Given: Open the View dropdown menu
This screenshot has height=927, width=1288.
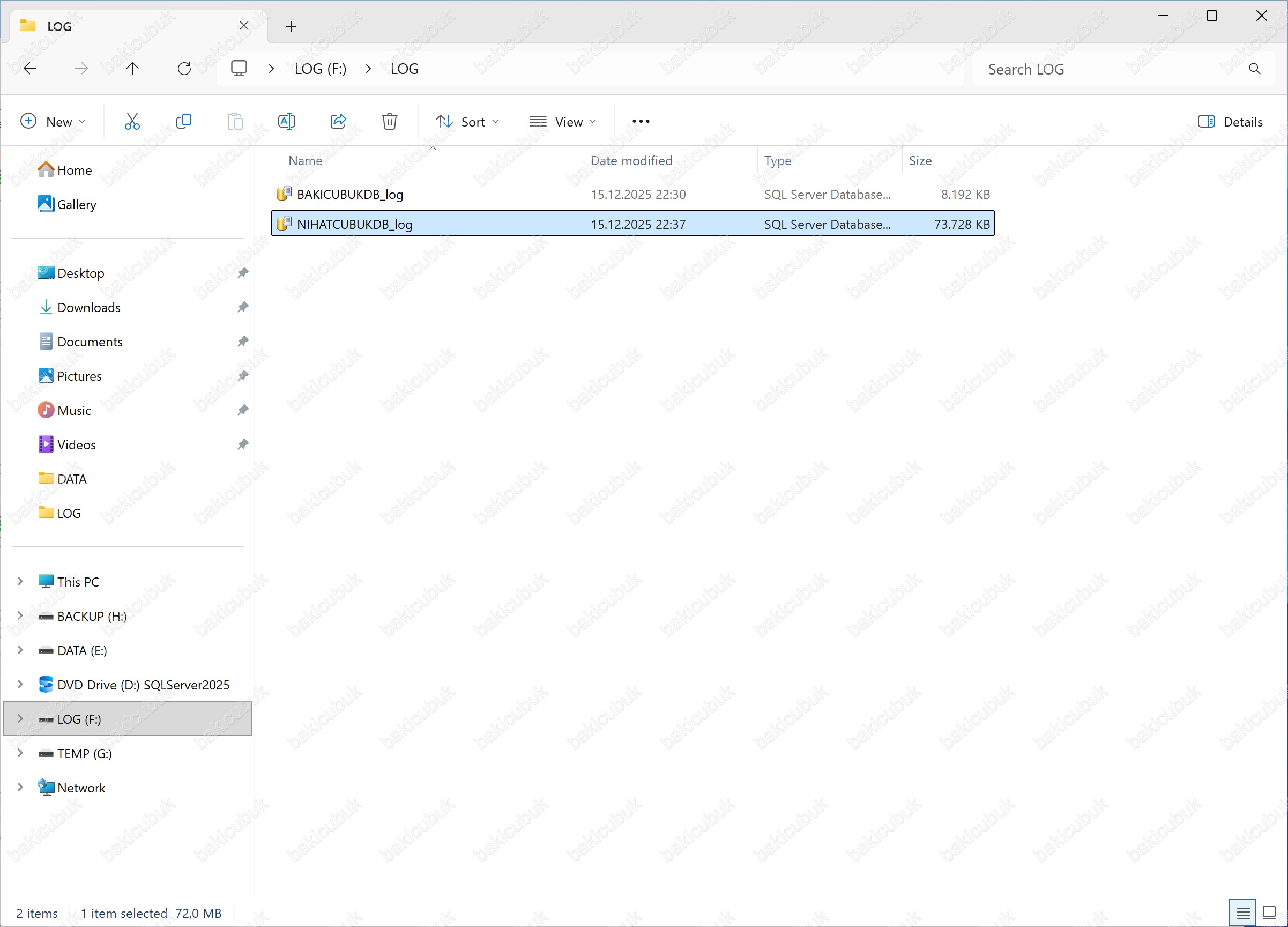Looking at the screenshot, I should point(562,122).
